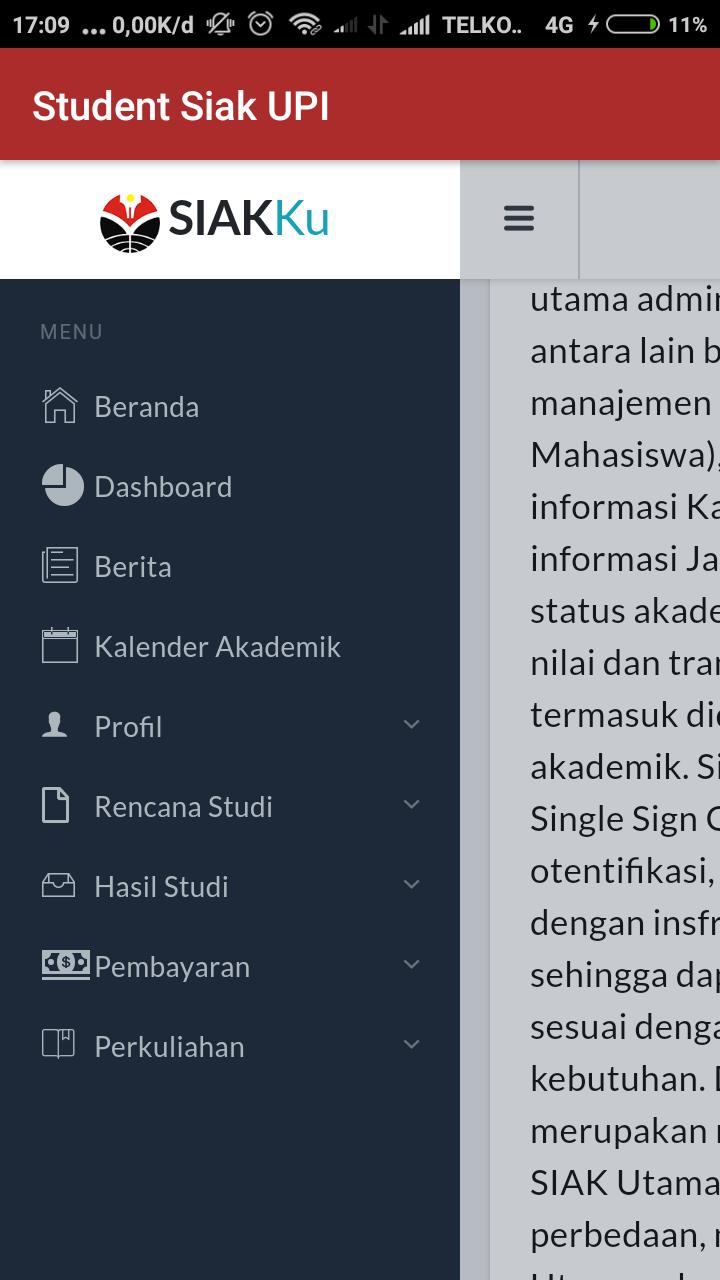Click the SIAKKu logo

[x=215, y=220]
